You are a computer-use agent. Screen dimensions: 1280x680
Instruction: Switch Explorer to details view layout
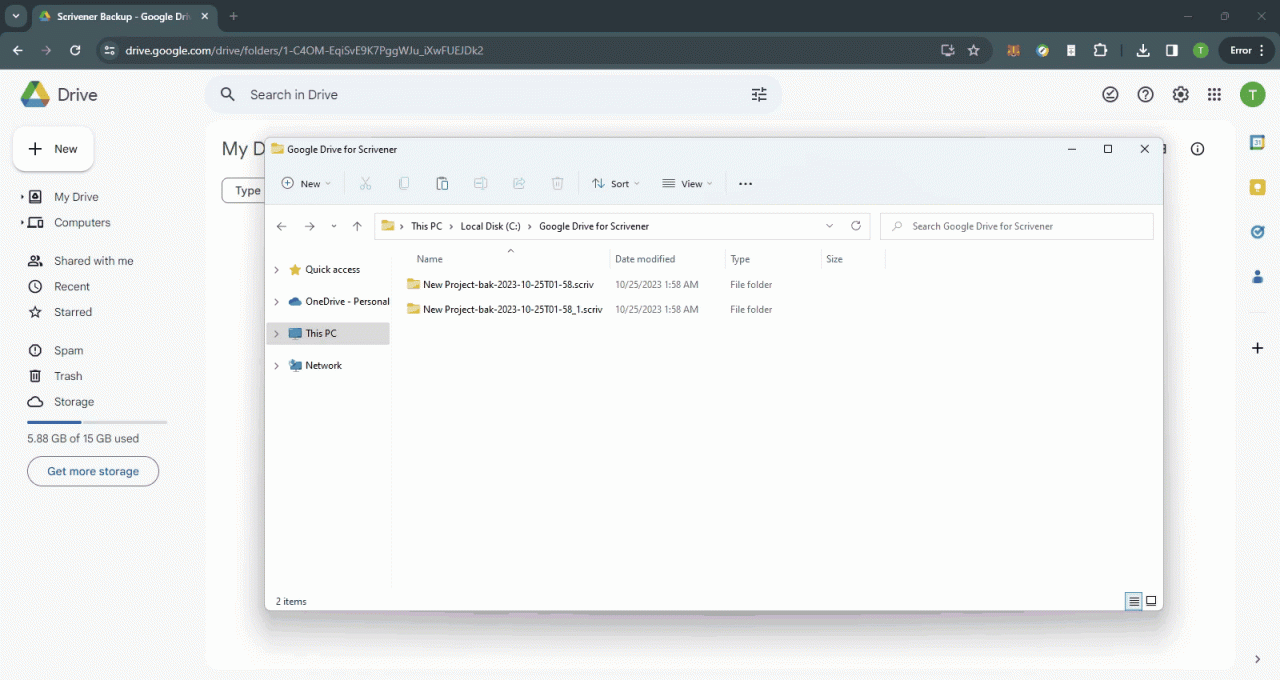[1133, 601]
